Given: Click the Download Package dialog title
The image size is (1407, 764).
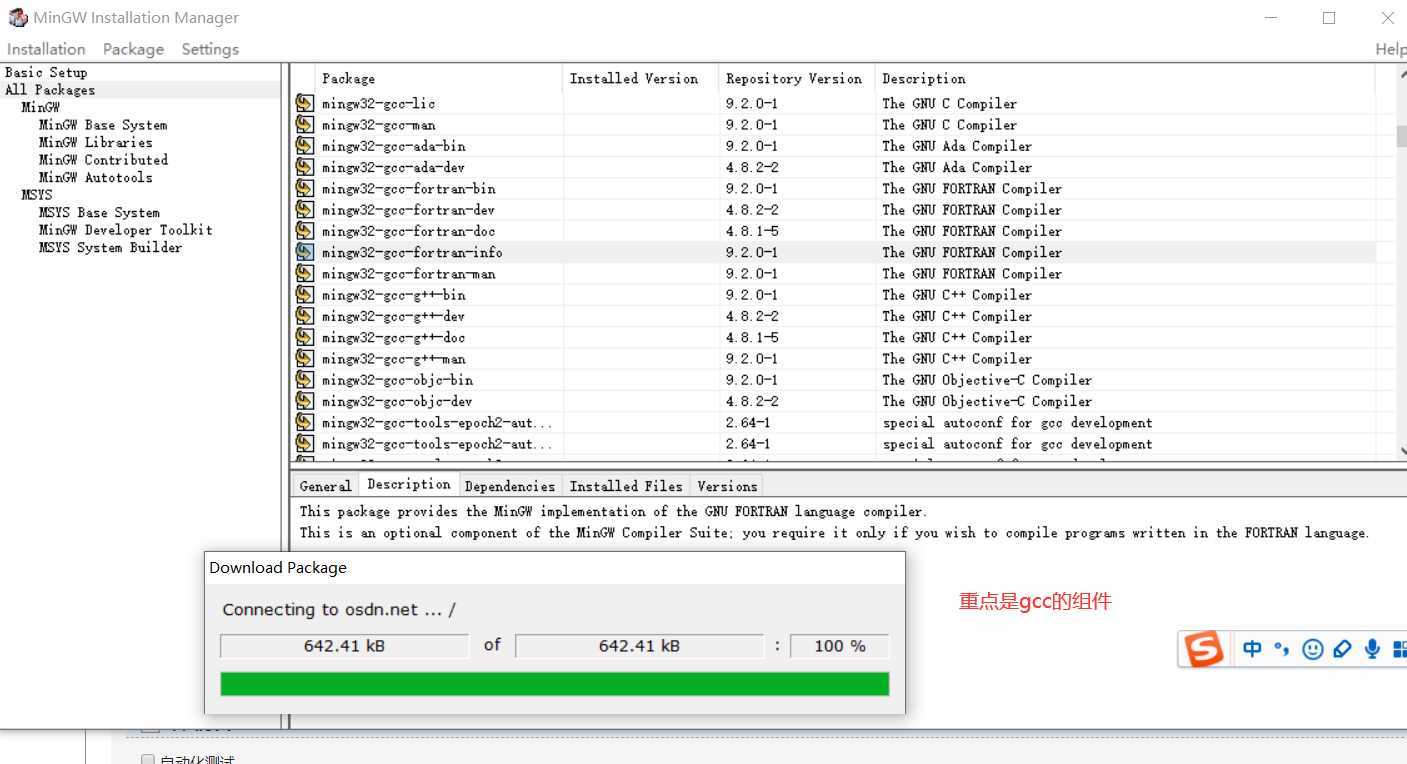Looking at the screenshot, I should tap(278, 567).
